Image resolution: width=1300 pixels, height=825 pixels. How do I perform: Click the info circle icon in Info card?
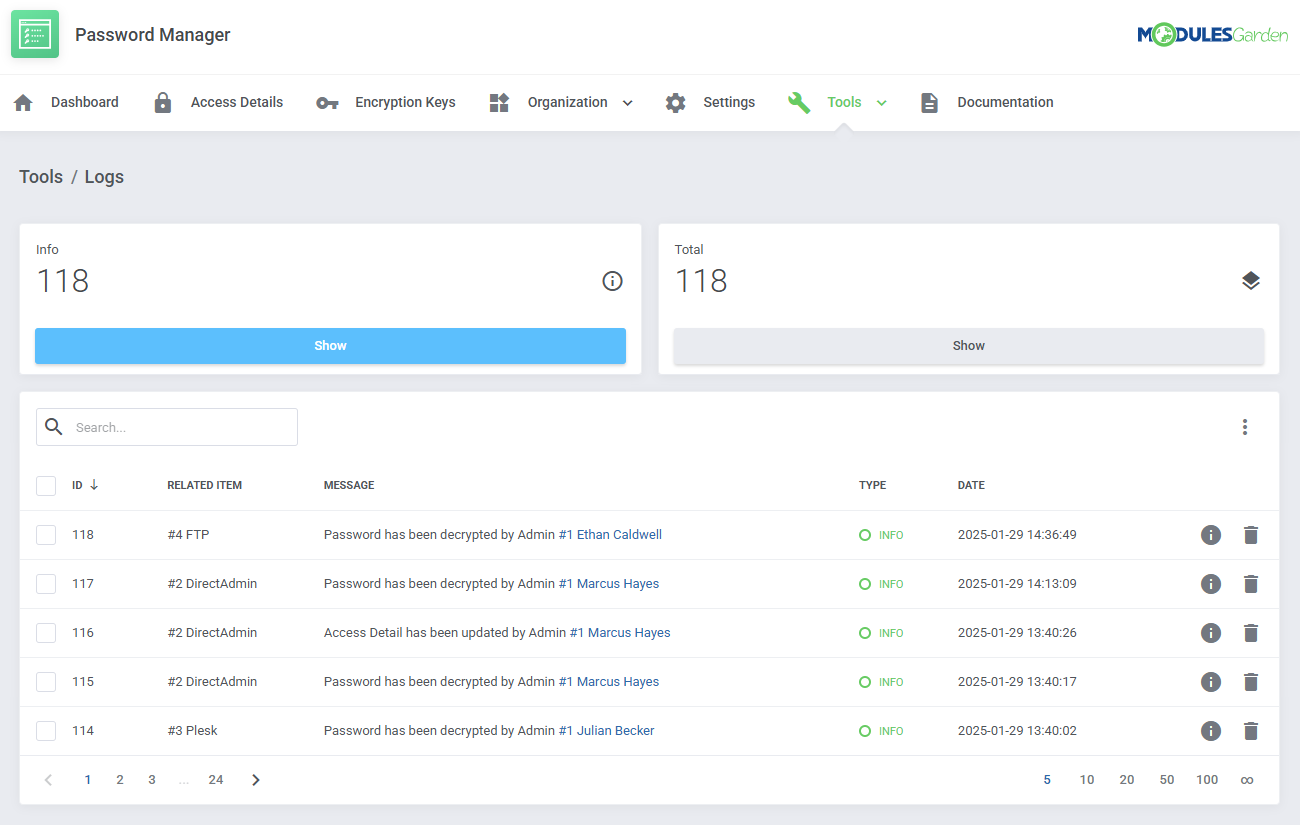(612, 281)
